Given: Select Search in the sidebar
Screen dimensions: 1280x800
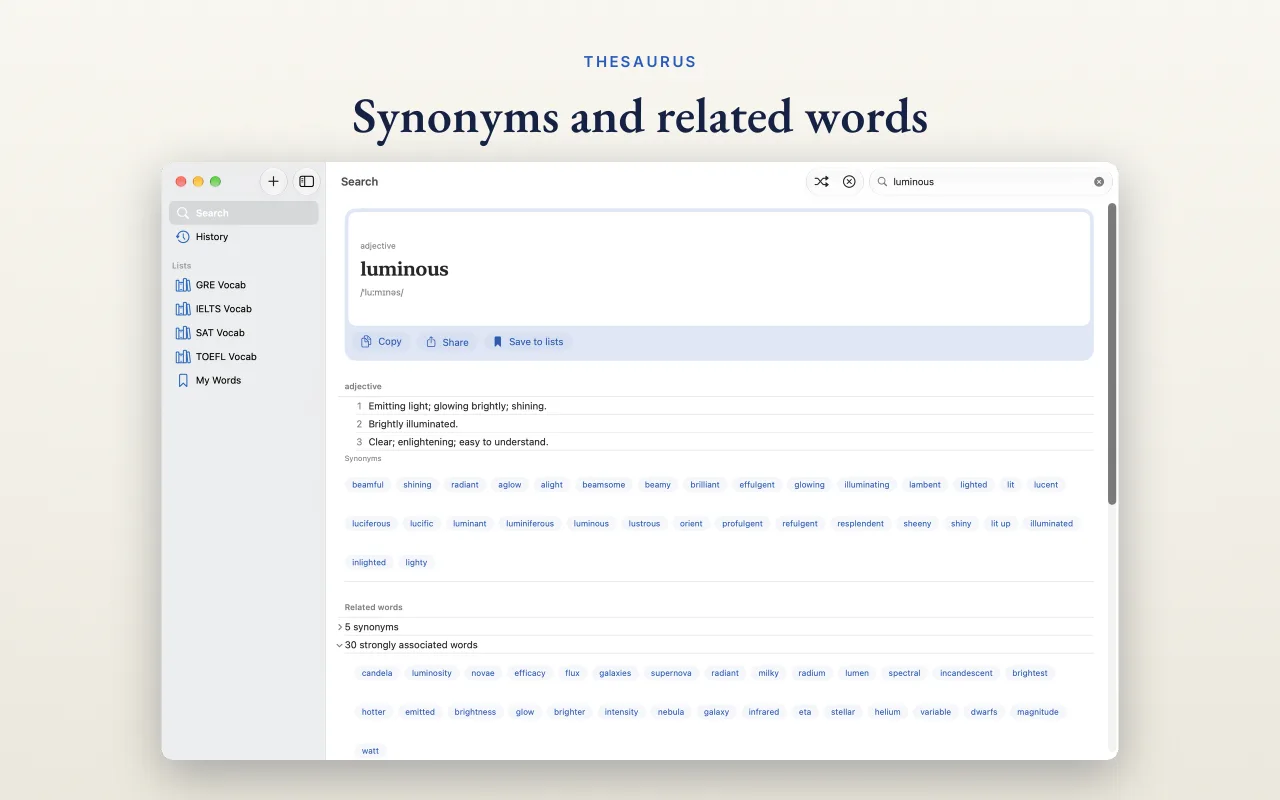Looking at the screenshot, I should (244, 213).
